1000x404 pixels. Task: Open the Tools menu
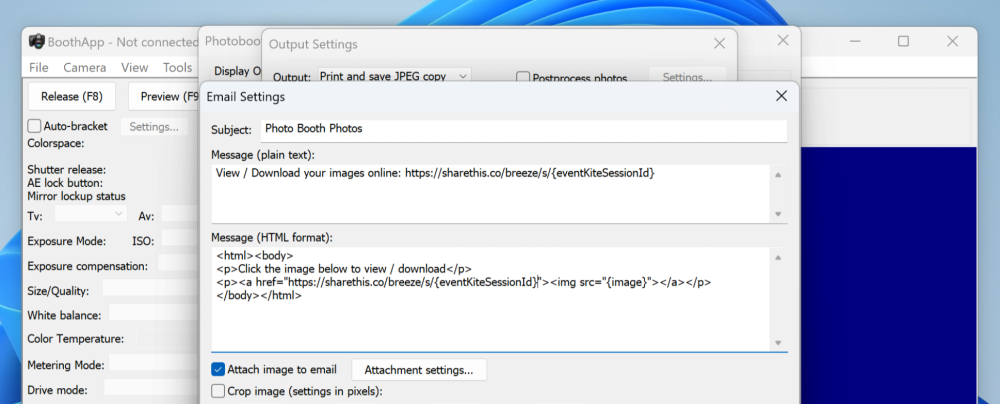pos(177,68)
